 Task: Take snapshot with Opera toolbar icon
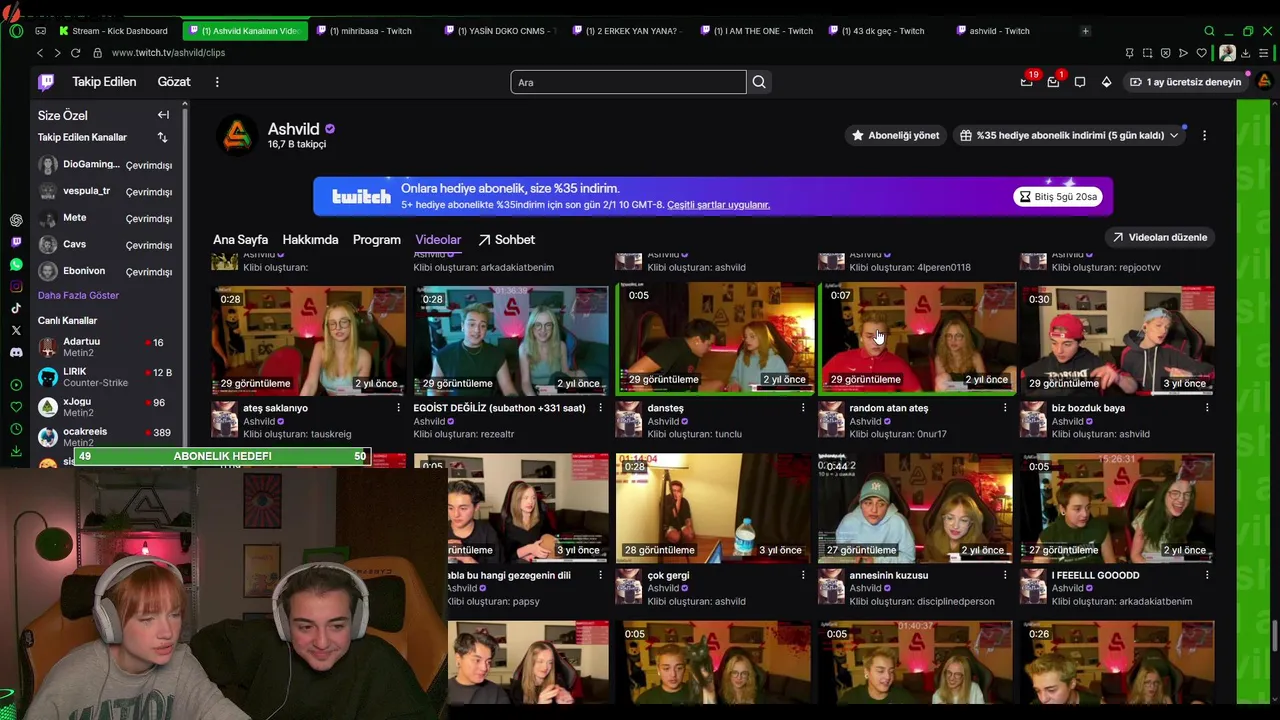(x=1147, y=53)
